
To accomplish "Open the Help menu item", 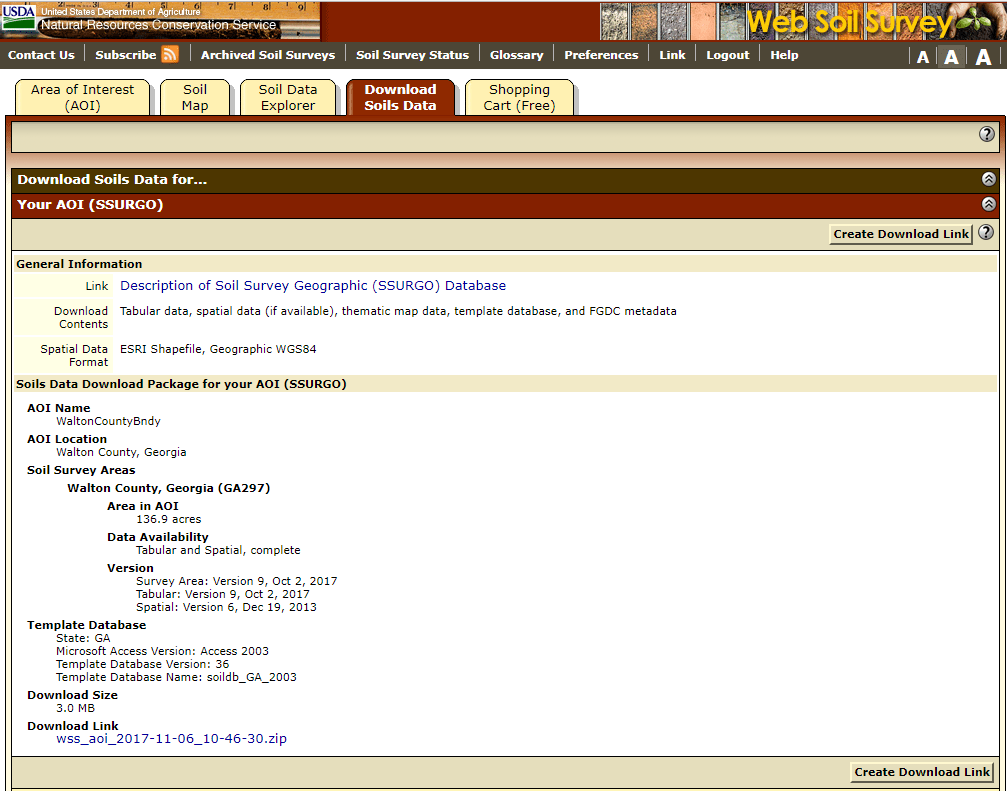I will 784,55.
